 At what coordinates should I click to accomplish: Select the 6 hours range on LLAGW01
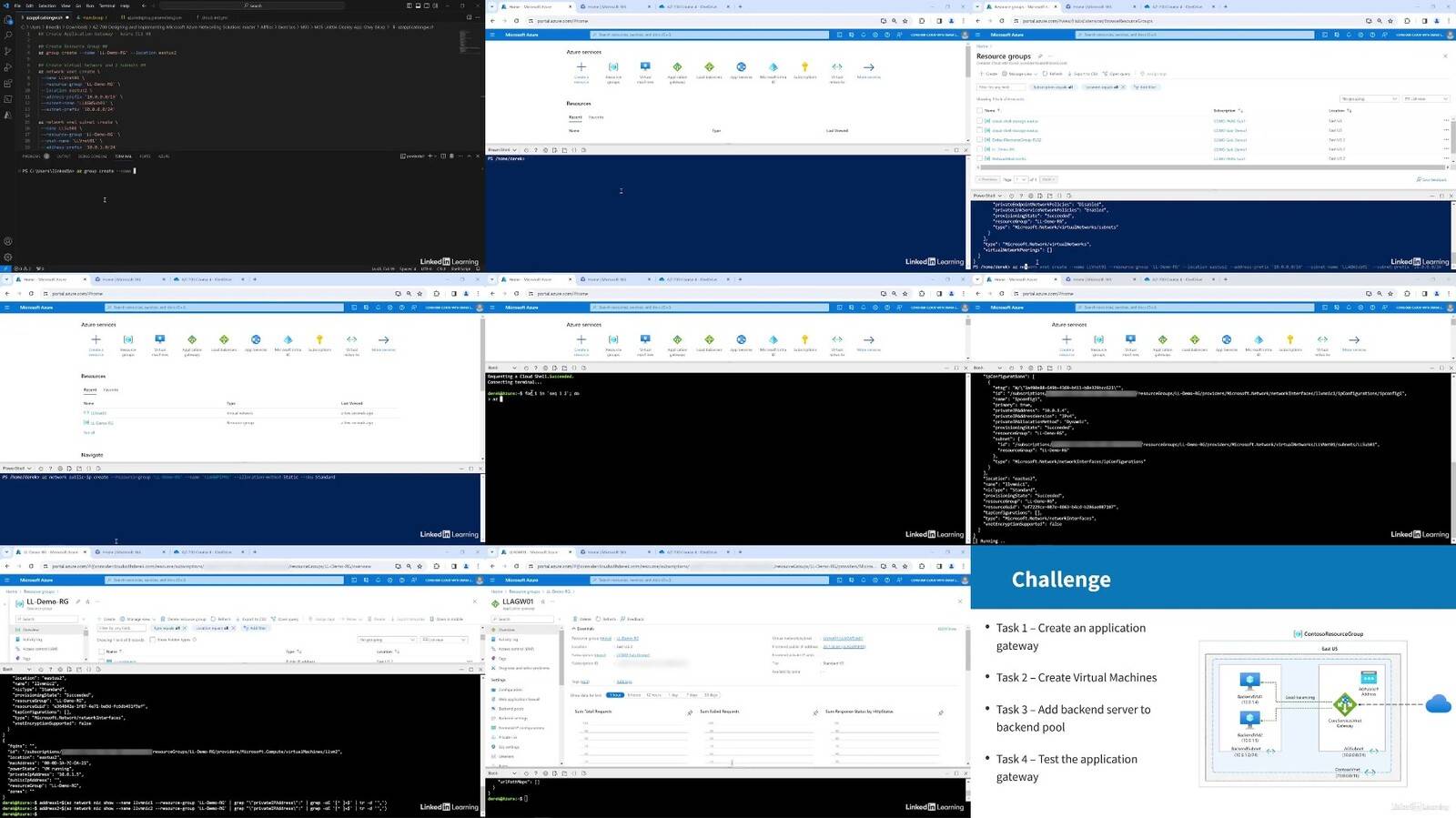coord(634,695)
